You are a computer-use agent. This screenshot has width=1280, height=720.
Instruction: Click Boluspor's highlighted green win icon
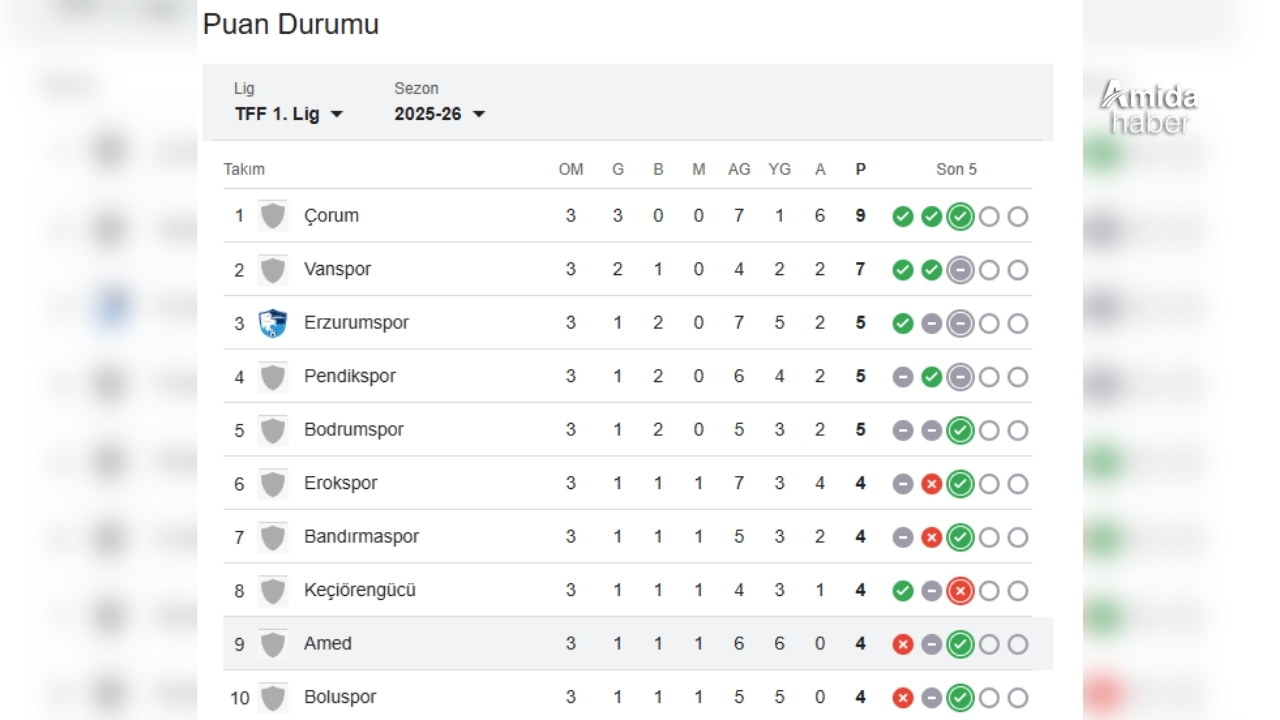(x=960, y=698)
